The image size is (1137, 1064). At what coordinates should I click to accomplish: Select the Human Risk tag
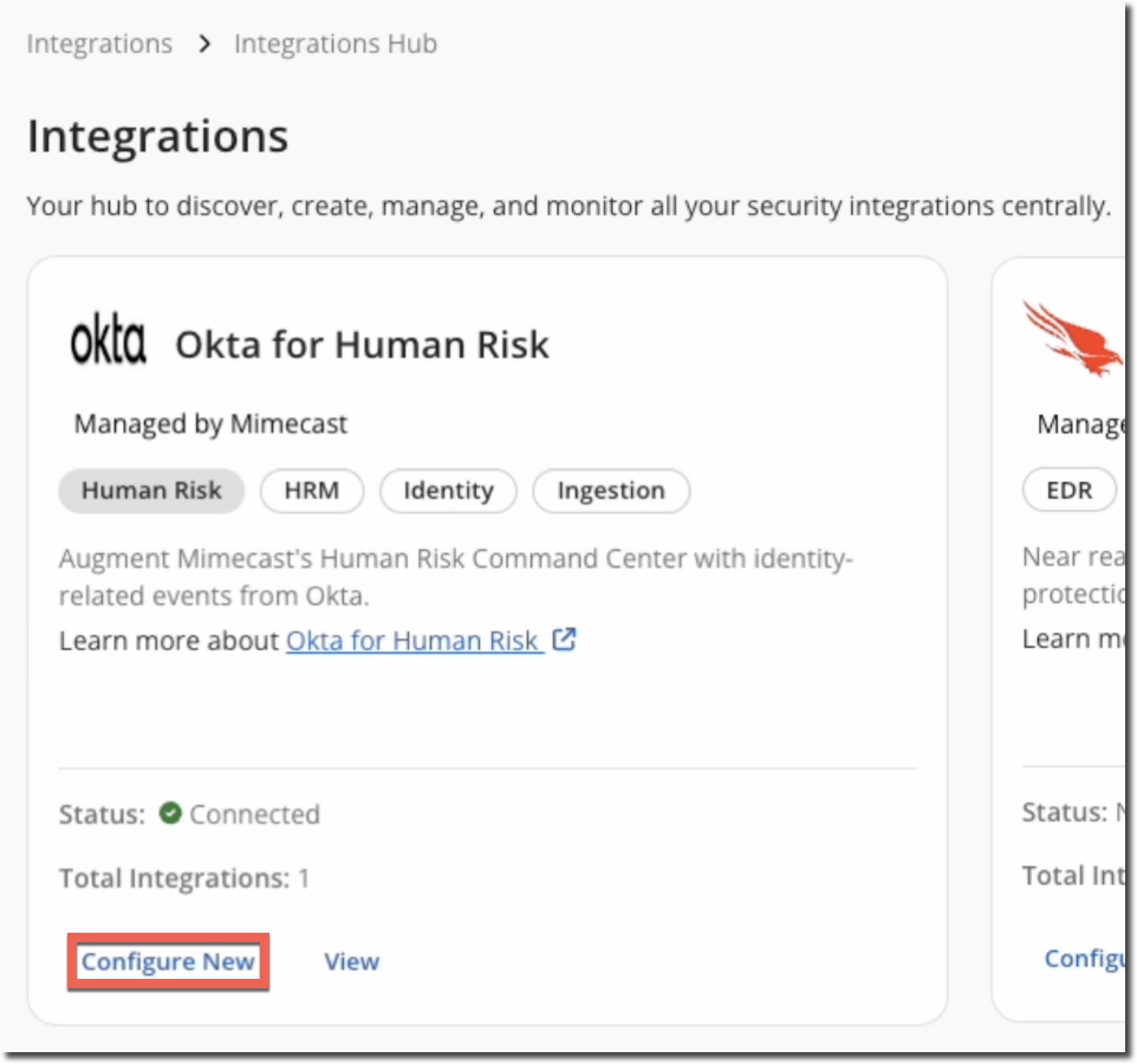[151, 490]
